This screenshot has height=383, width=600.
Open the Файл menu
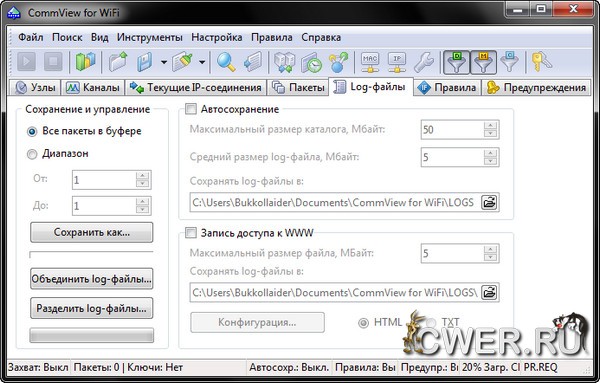pyautogui.click(x=31, y=37)
